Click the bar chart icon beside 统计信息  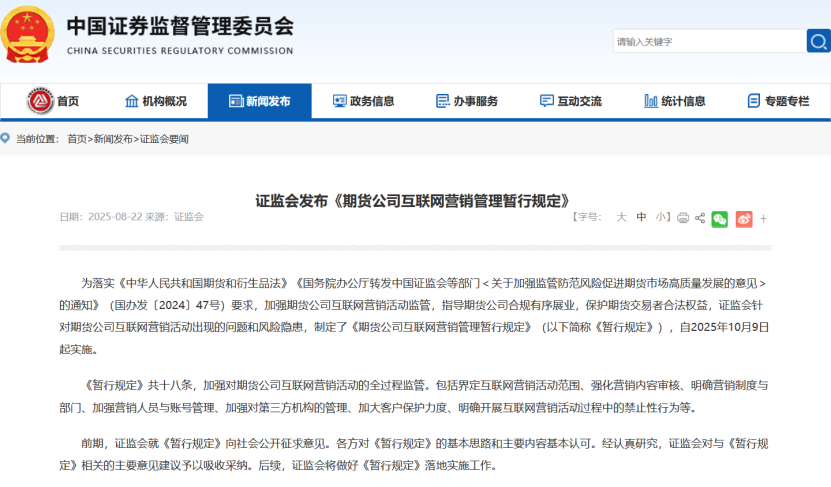pos(651,101)
